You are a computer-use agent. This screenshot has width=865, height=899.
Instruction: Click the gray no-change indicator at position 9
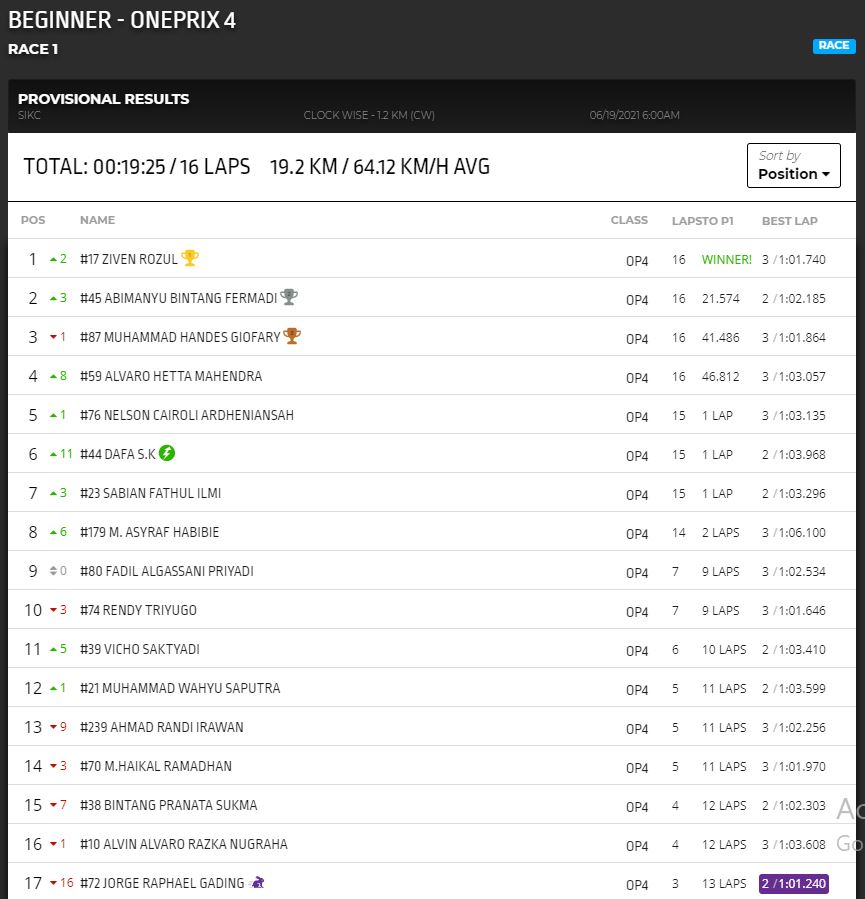click(x=53, y=571)
